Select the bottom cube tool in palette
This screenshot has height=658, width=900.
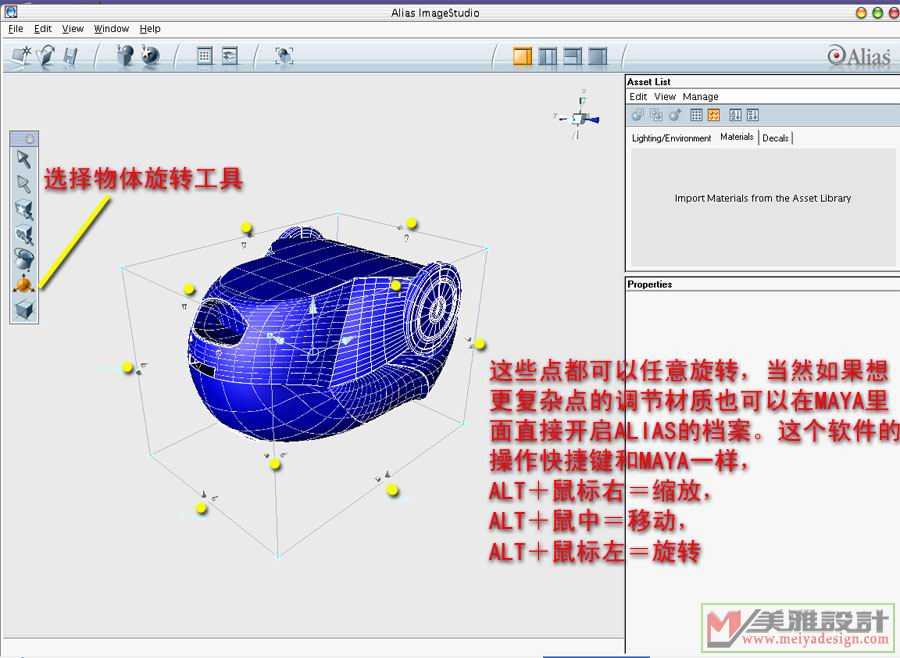point(24,310)
